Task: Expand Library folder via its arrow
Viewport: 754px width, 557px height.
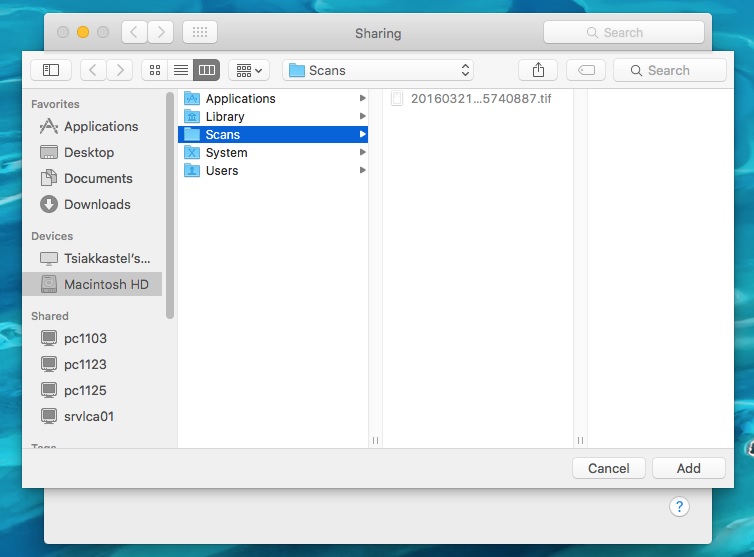Action: click(363, 116)
